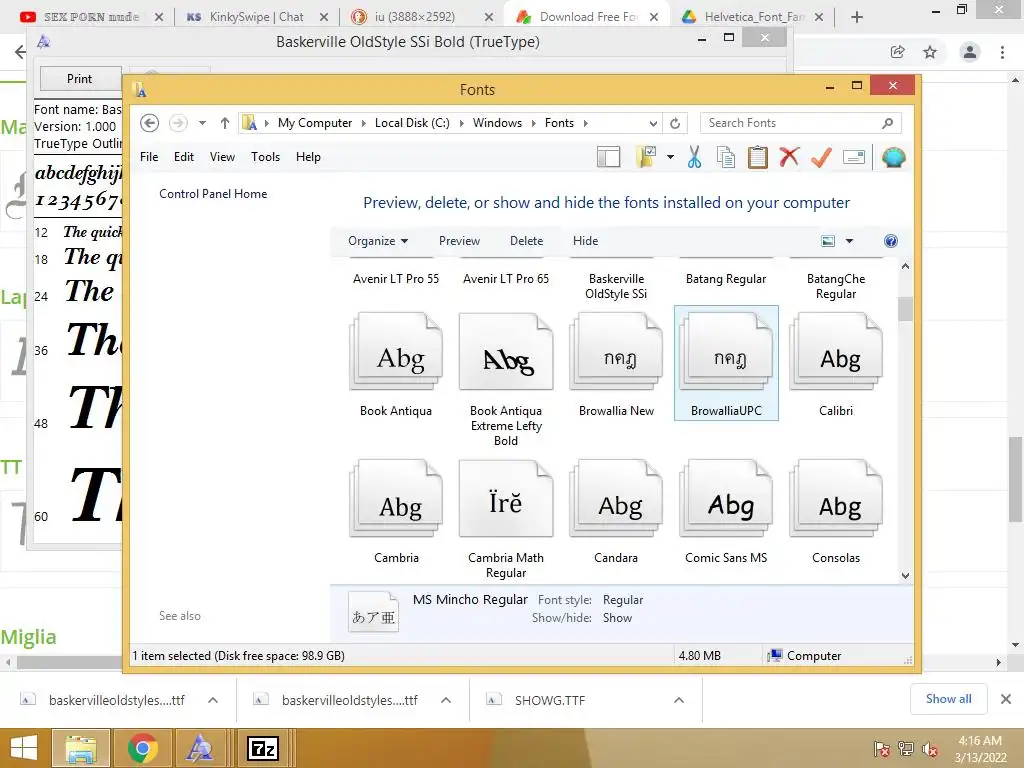The height and width of the screenshot is (768, 1024).
Task: Select Book Antiqua Extreme Lefty Bold font
Action: [x=506, y=379]
